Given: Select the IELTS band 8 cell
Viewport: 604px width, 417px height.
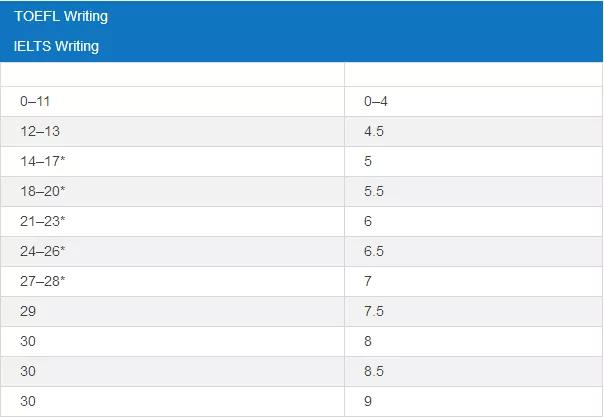Looking at the screenshot, I should click(368, 341).
